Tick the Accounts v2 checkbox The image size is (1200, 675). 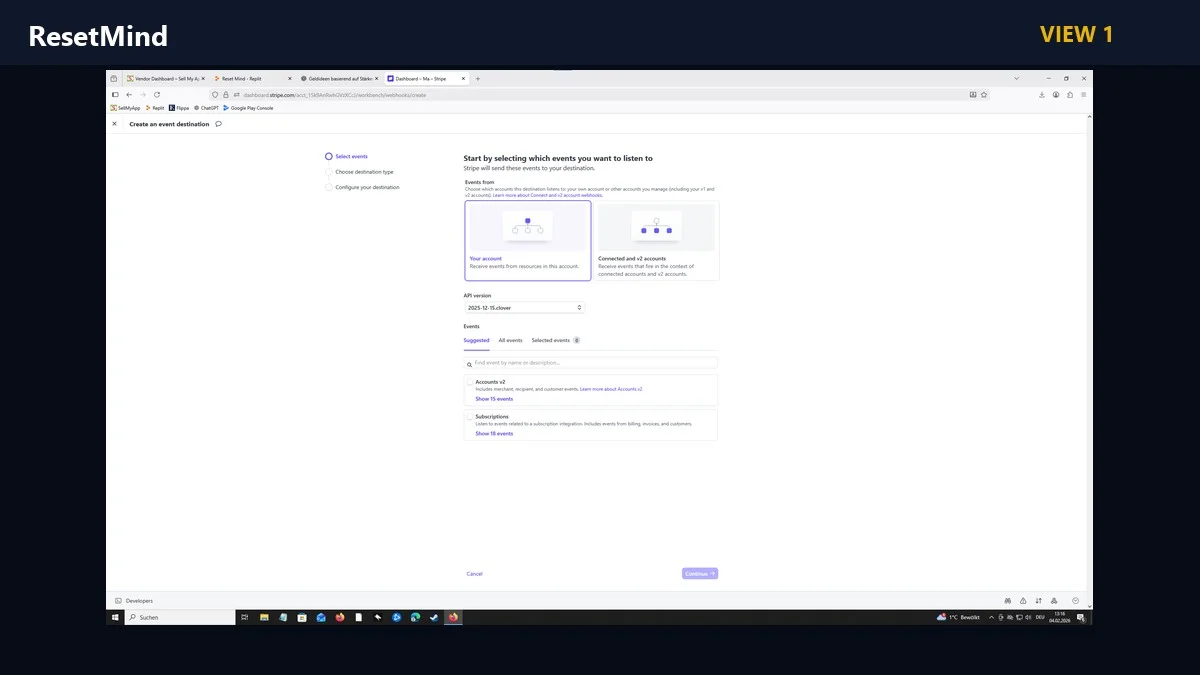point(470,382)
